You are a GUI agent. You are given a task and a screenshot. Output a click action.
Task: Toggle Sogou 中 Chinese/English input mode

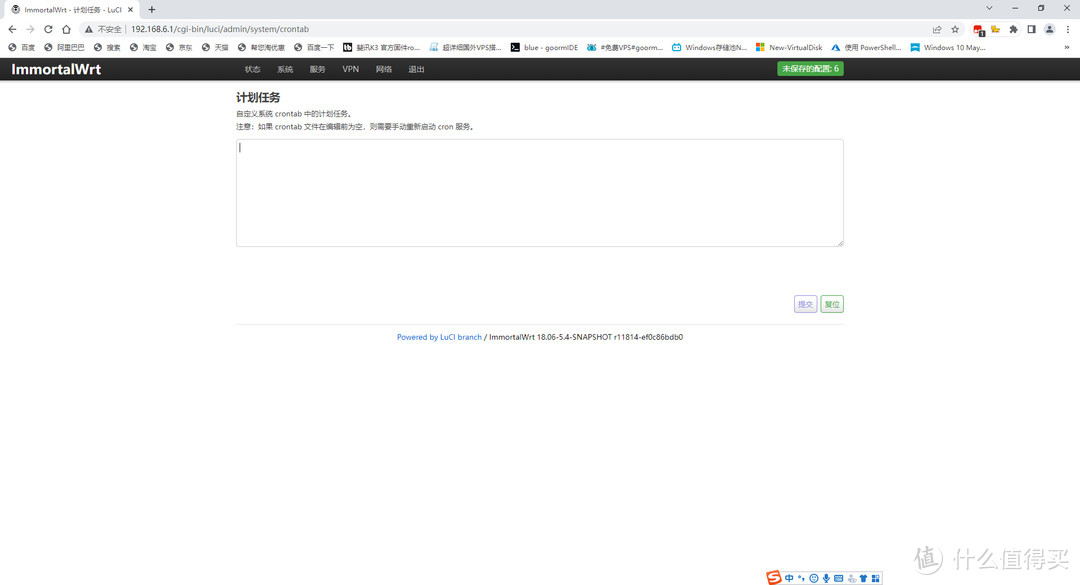pos(789,578)
